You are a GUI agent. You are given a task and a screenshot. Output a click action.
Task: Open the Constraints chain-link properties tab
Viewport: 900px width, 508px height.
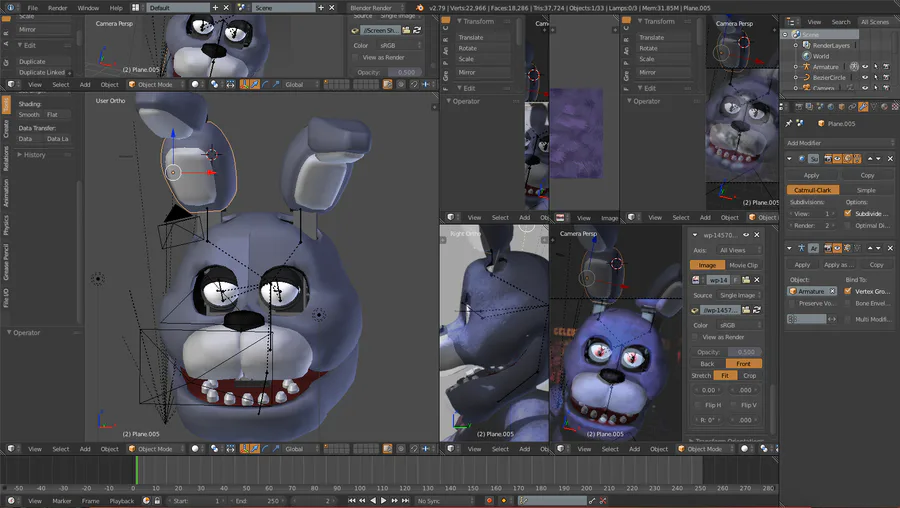click(852, 107)
